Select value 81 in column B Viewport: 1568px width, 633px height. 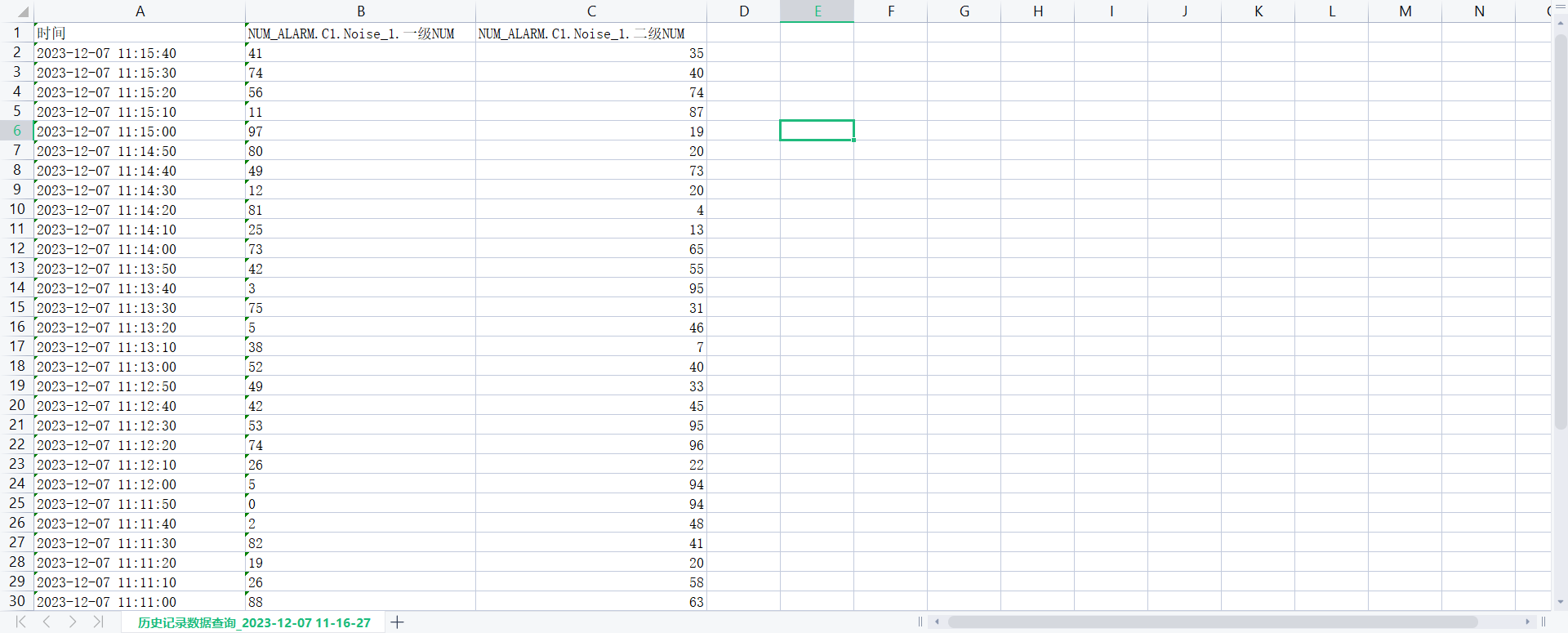(x=361, y=209)
